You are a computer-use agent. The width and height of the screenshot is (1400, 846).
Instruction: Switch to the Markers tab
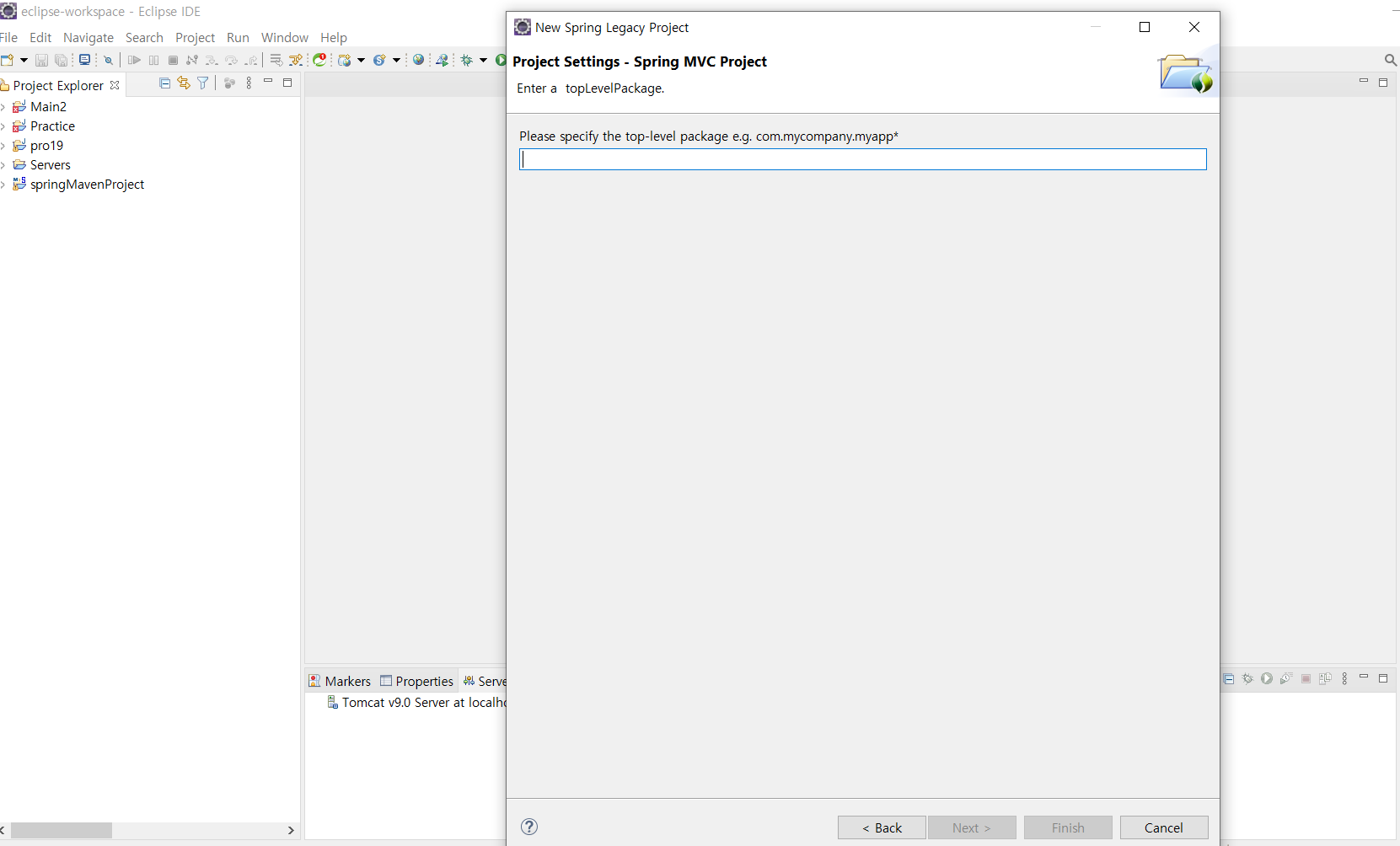(339, 681)
